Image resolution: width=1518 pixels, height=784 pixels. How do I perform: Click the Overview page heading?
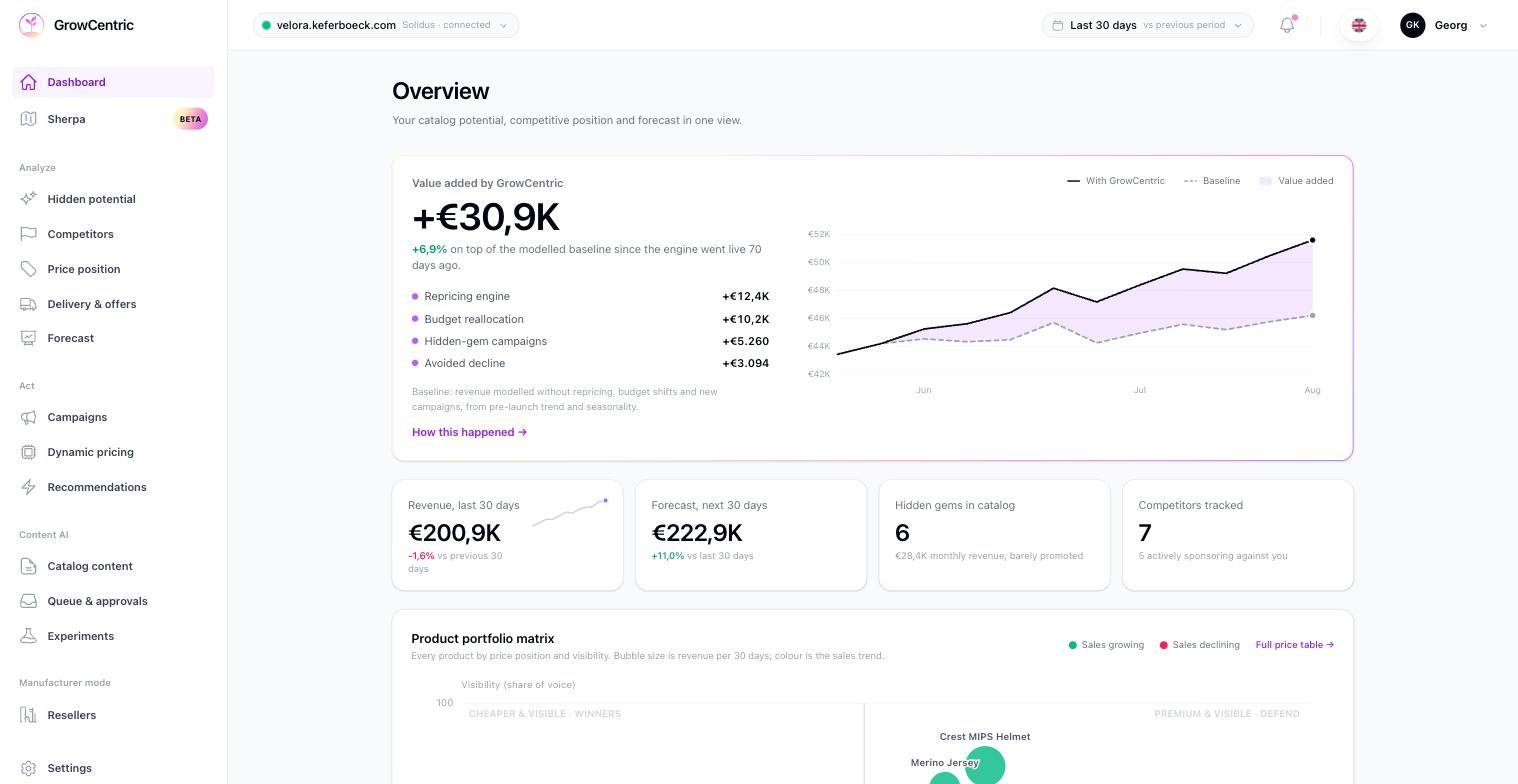point(441,91)
